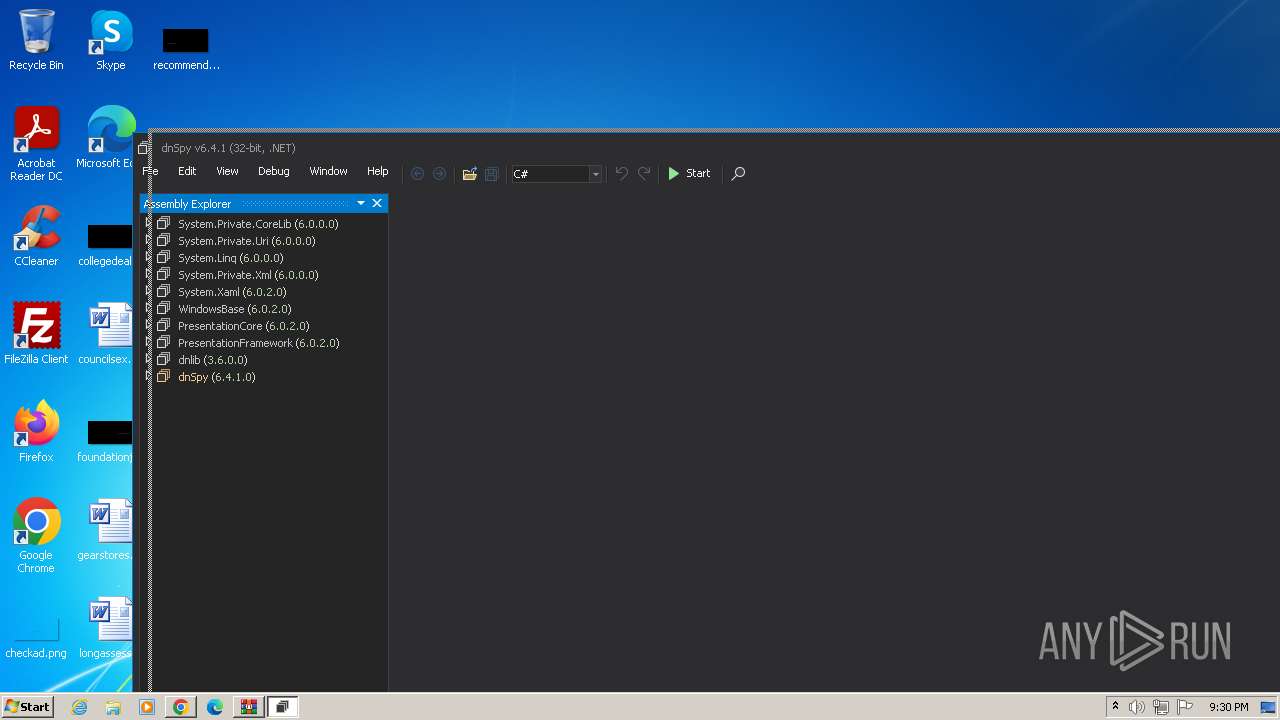Screen dimensions: 1280x720
Task: Click the orange dnSpy assembly icon
Action: point(163,376)
